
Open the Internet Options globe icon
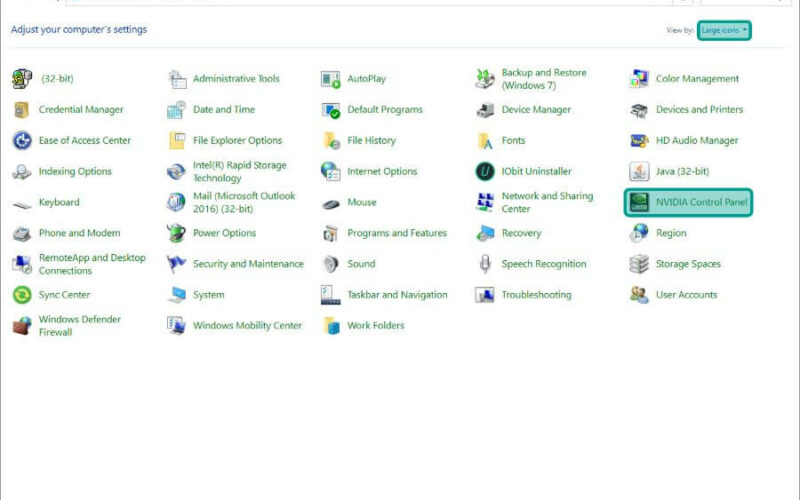pos(331,171)
